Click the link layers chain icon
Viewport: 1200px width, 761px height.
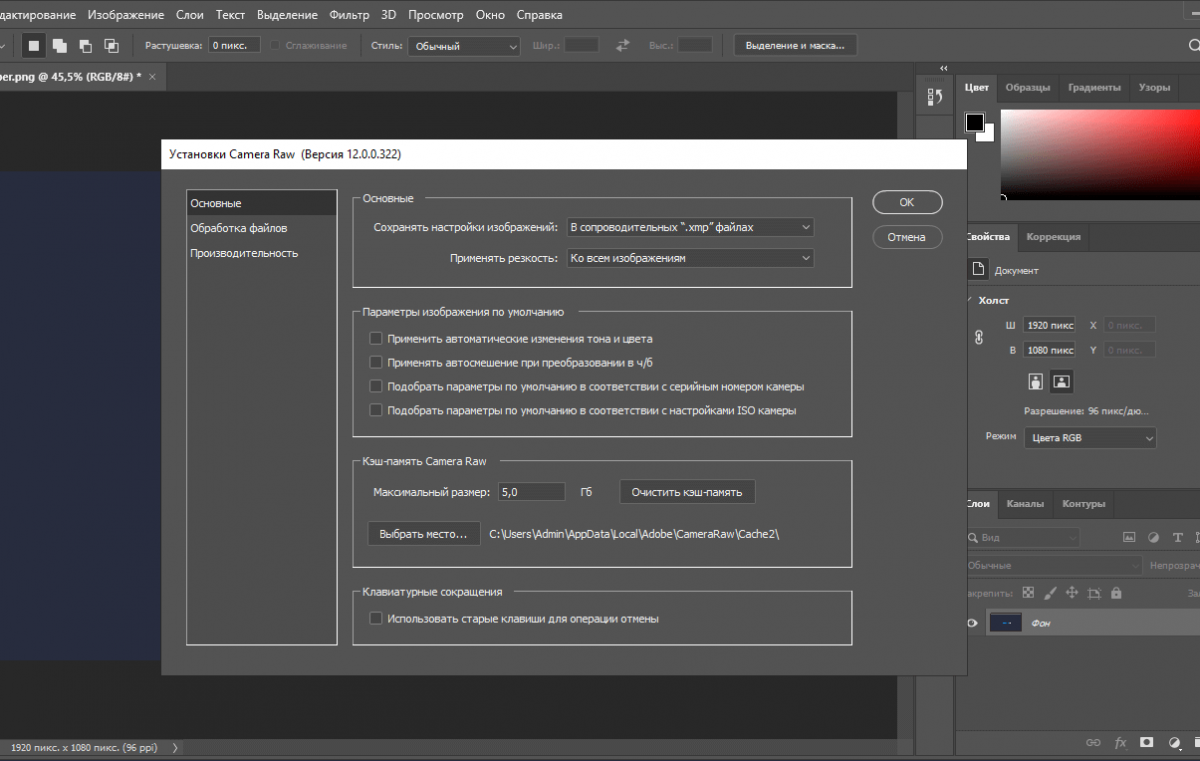[1095, 743]
